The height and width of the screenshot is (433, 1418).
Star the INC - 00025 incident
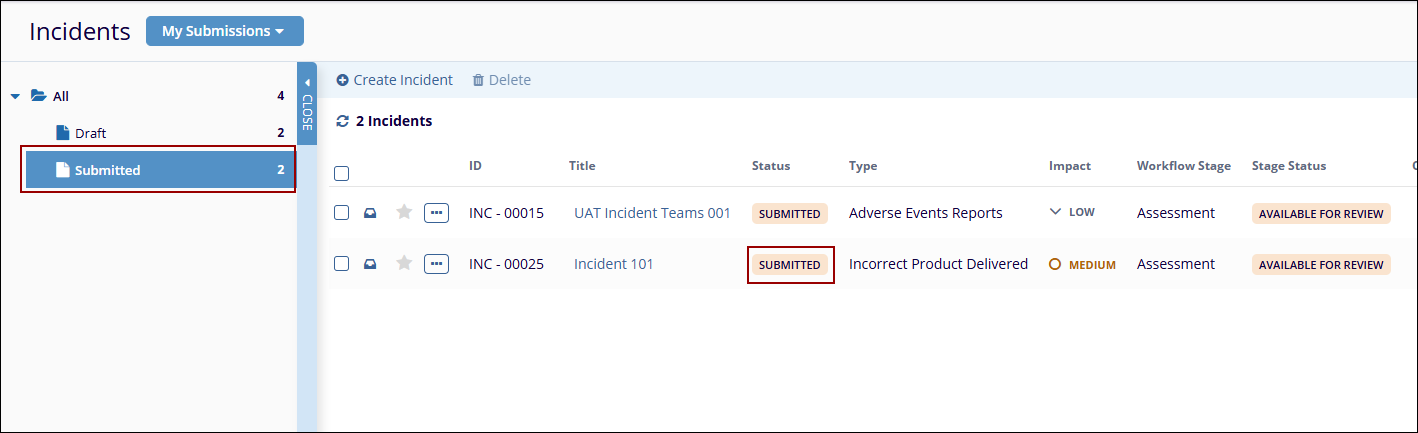(x=404, y=263)
